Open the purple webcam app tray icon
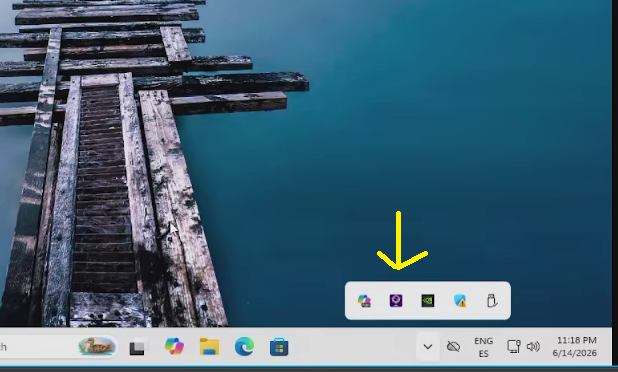This screenshot has height=372, width=618. tap(396, 301)
